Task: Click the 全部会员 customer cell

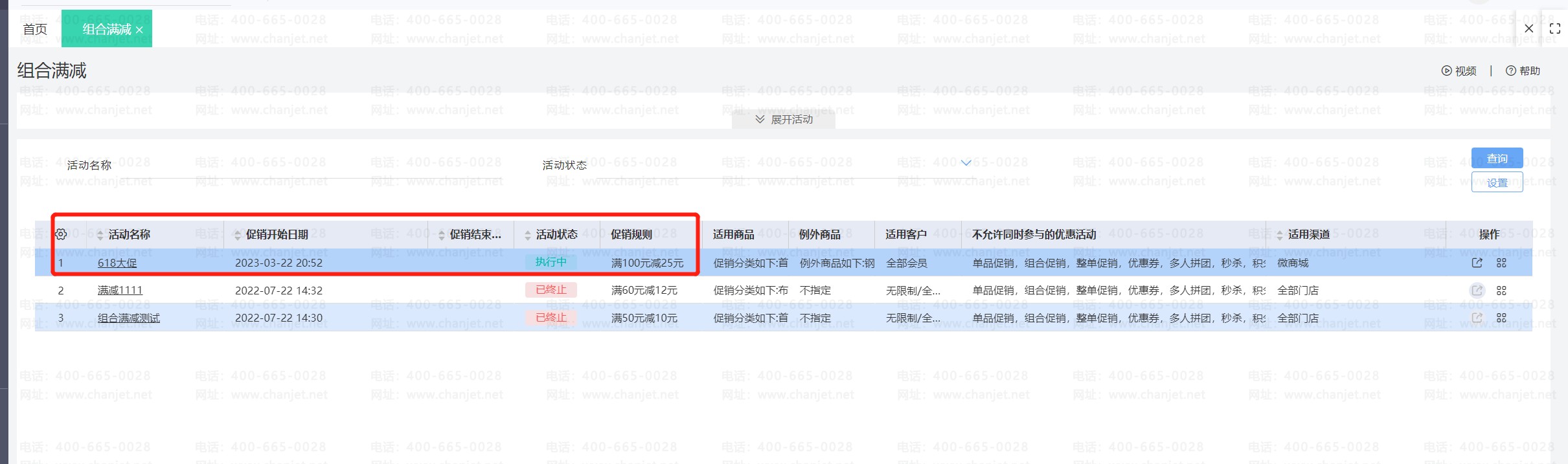Action: 906,263
